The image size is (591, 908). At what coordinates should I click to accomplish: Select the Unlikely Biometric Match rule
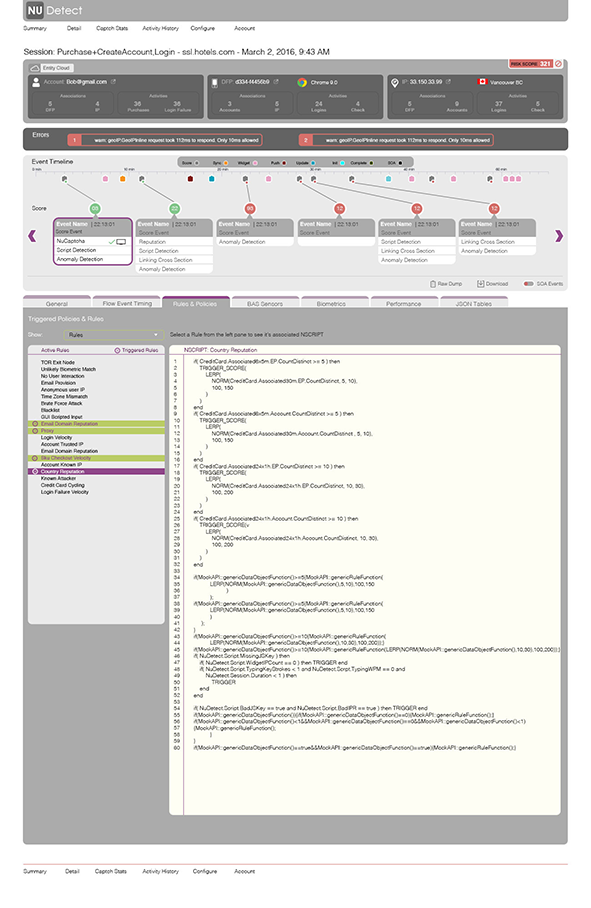click(x=68, y=369)
